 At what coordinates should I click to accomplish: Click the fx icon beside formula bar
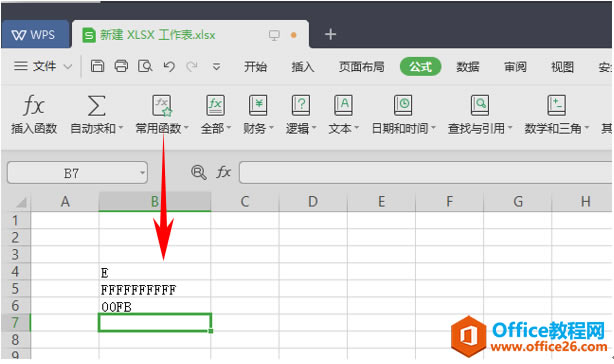(224, 172)
